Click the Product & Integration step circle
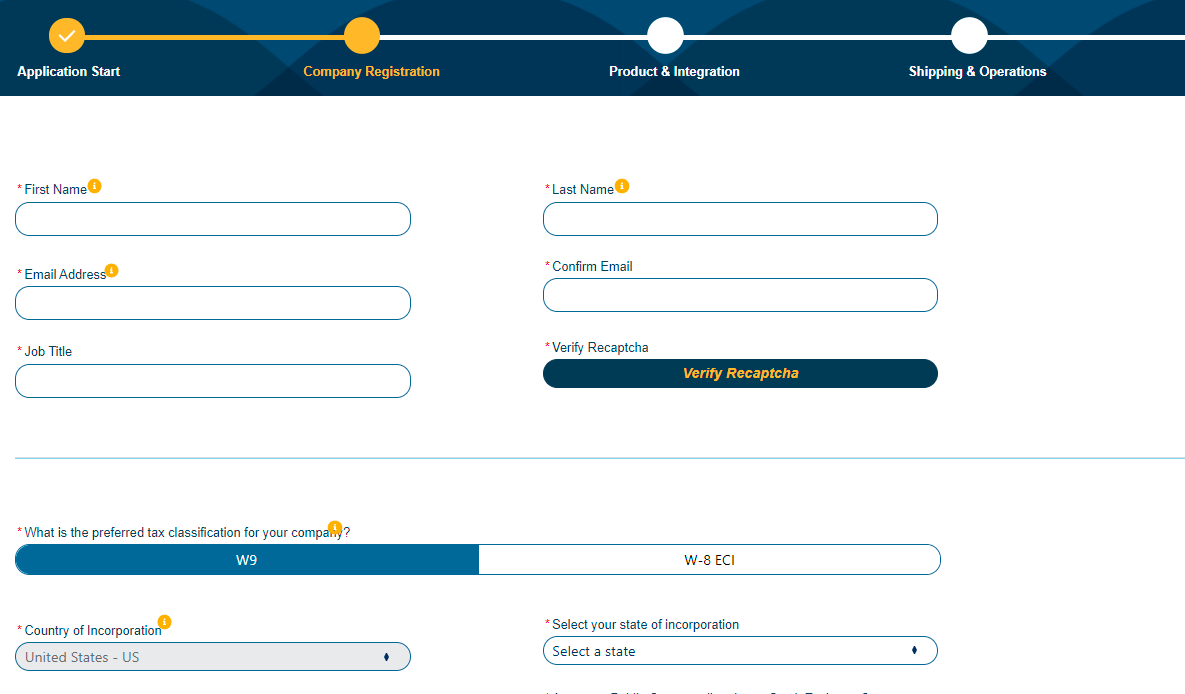 (665, 36)
